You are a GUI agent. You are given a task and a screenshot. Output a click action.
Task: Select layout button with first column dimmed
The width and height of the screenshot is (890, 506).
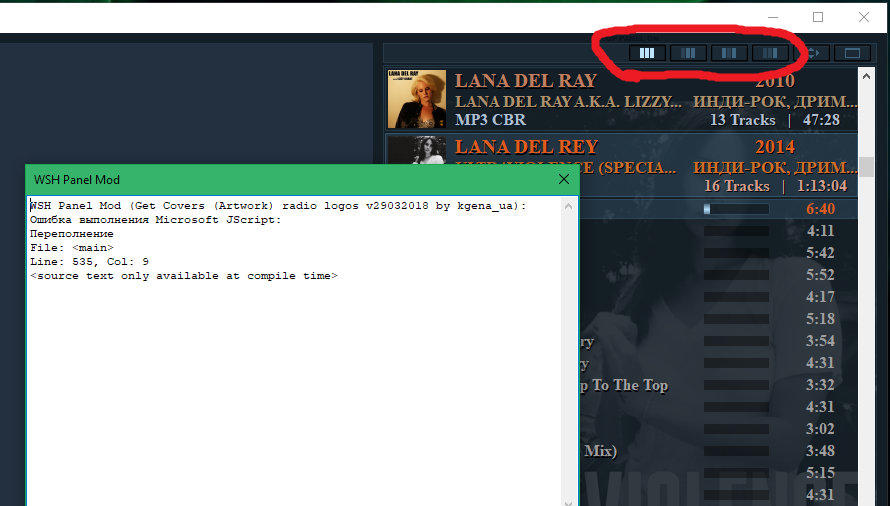pos(688,53)
